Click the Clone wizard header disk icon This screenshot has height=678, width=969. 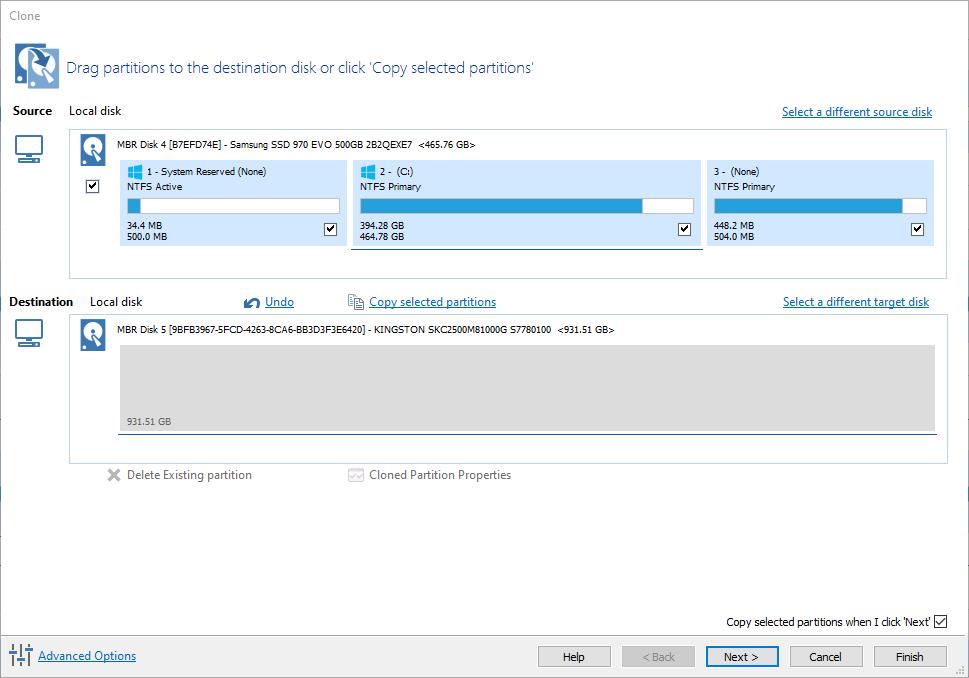30,65
